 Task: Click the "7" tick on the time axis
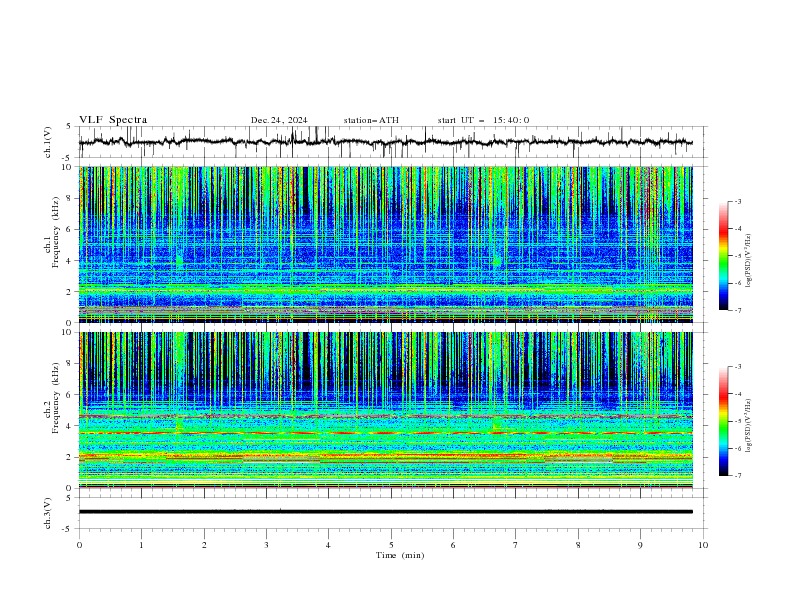pyautogui.click(x=516, y=545)
